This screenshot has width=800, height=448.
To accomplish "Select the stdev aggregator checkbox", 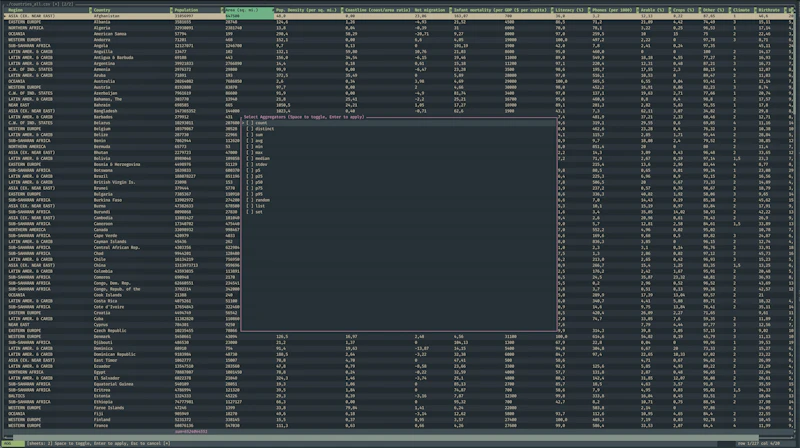I will [249, 164].
